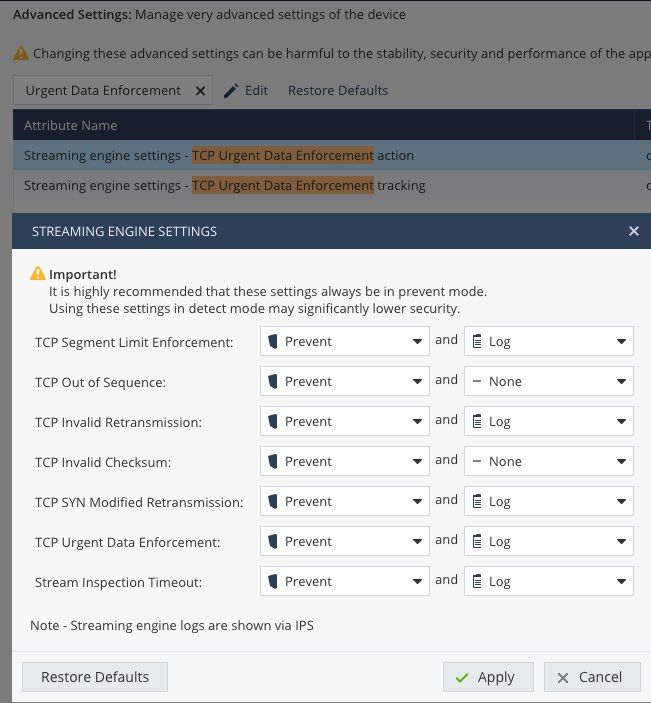Open TCP SYN Modified Retransmission action dropdown
Image resolution: width=651 pixels, height=703 pixels.
[x=345, y=501]
